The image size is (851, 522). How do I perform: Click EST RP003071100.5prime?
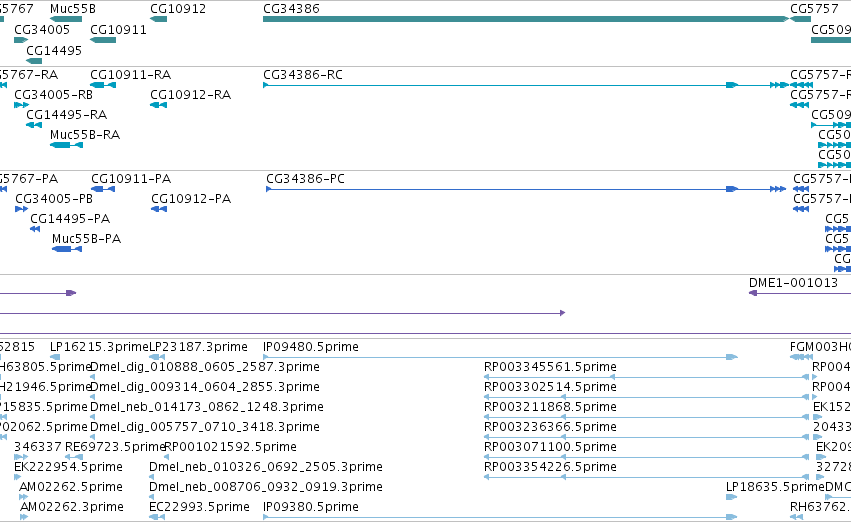tap(550, 448)
